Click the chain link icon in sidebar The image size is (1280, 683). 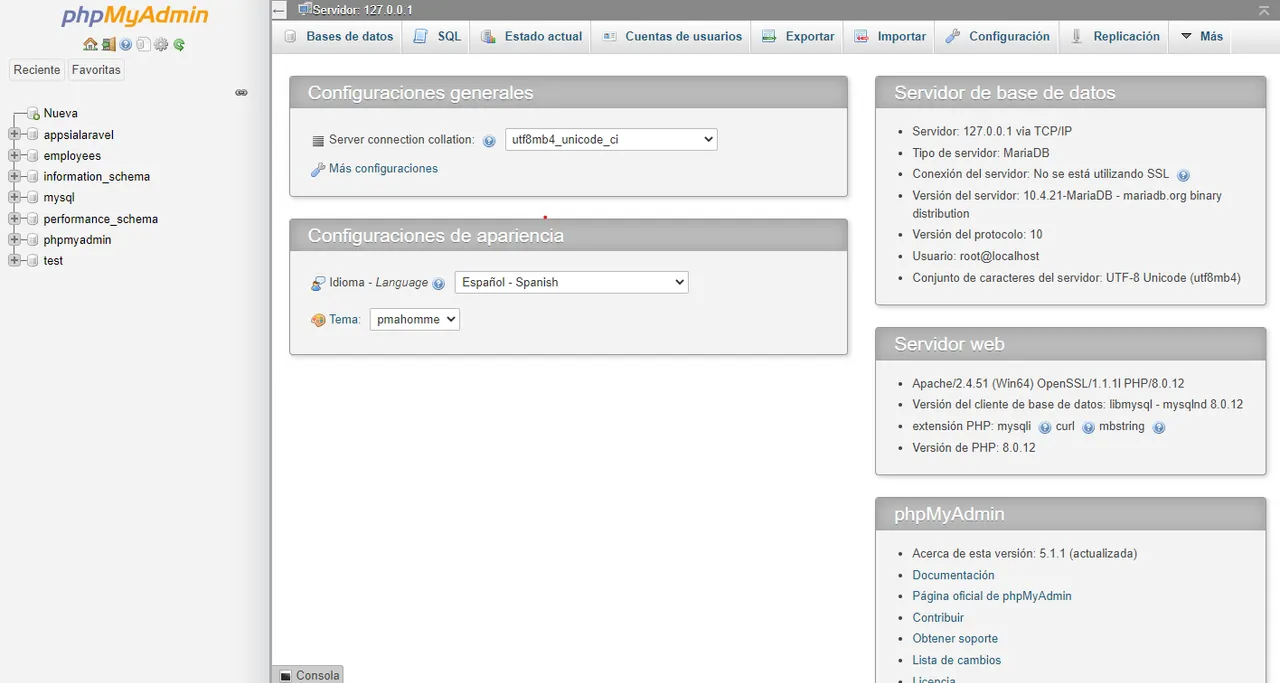click(x=241, y=92)
